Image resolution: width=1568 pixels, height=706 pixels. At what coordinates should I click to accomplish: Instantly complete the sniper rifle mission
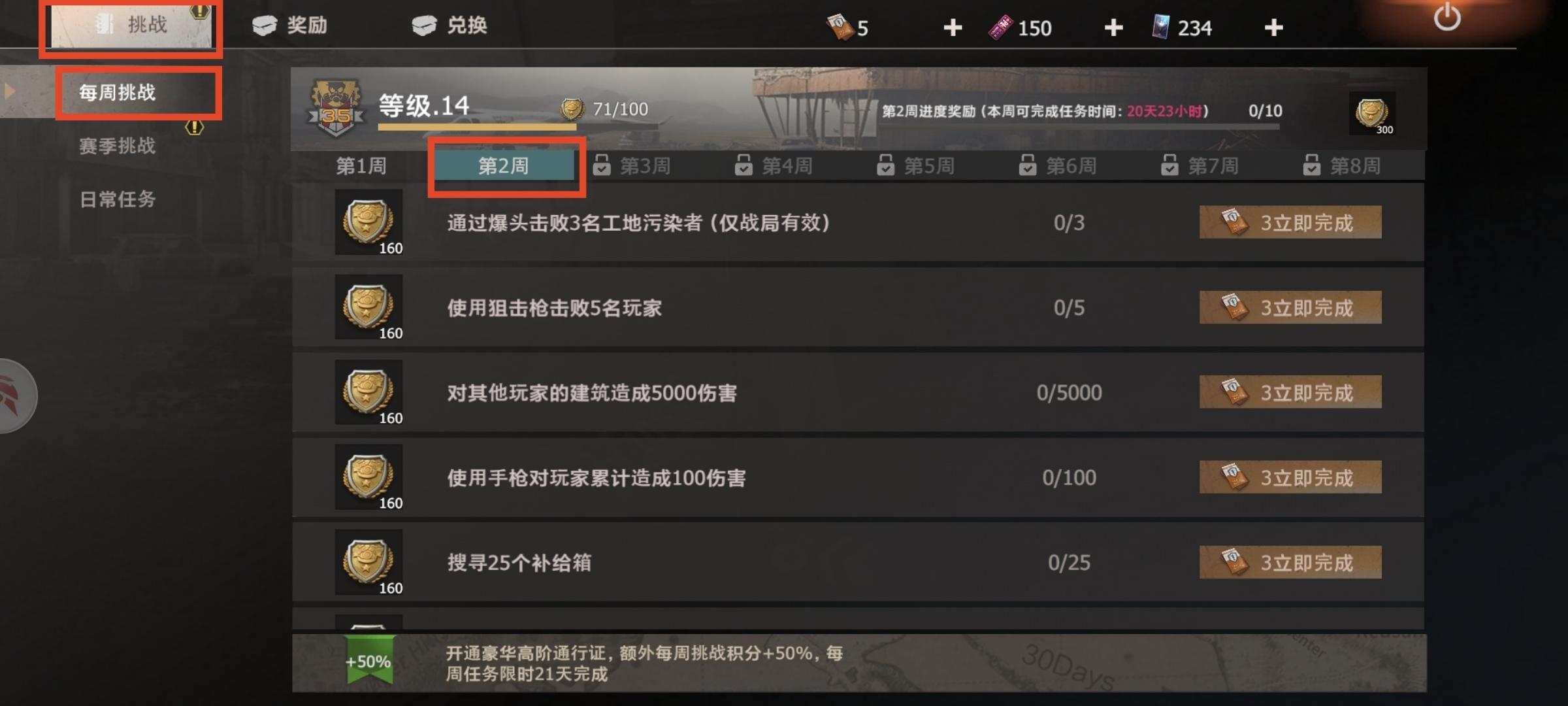click(1290, 307)
